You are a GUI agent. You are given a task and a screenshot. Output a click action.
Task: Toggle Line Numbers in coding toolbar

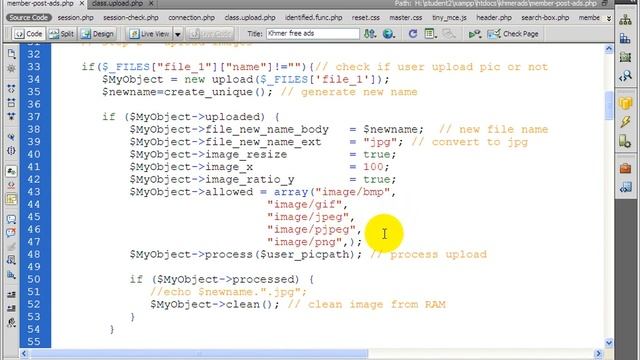coord(11,171)
